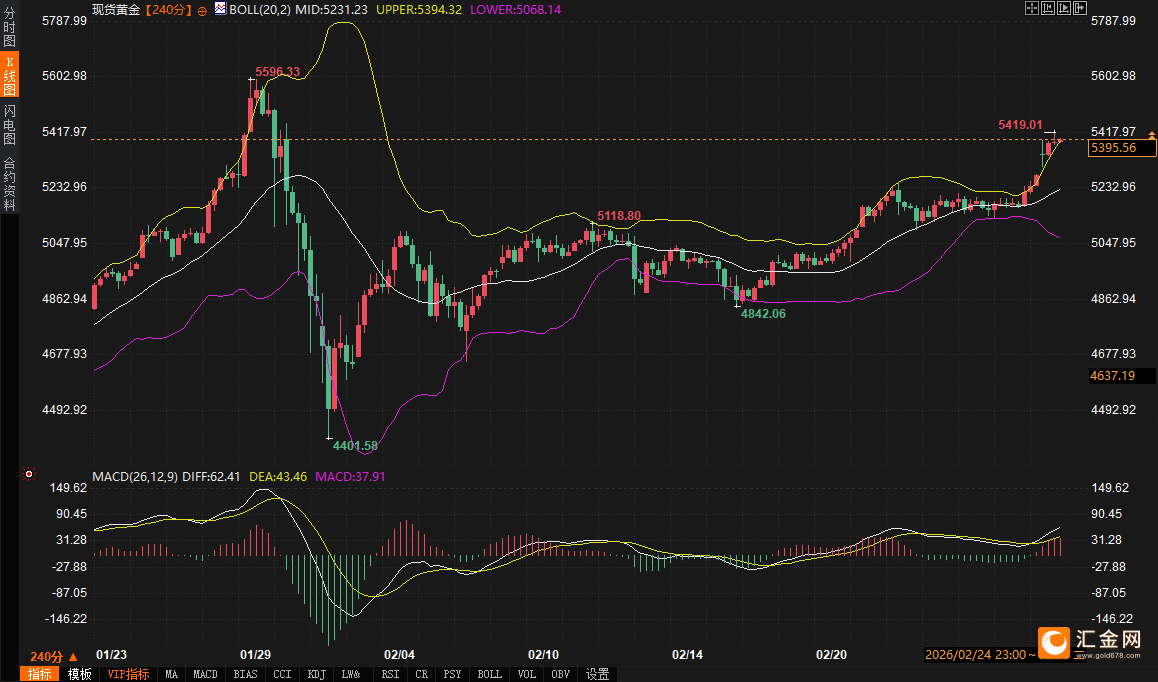Screen dimensions: 1158x682
Task: Select the MACD indicator in bottom bar
Action: pos(205,674)
